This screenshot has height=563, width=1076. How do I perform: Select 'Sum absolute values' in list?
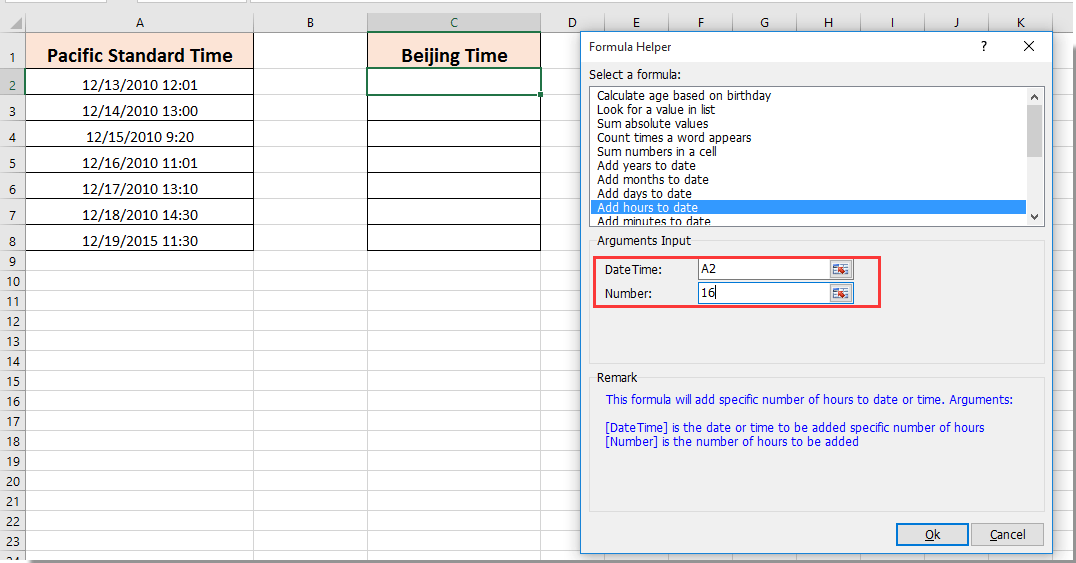click(652, 124)
